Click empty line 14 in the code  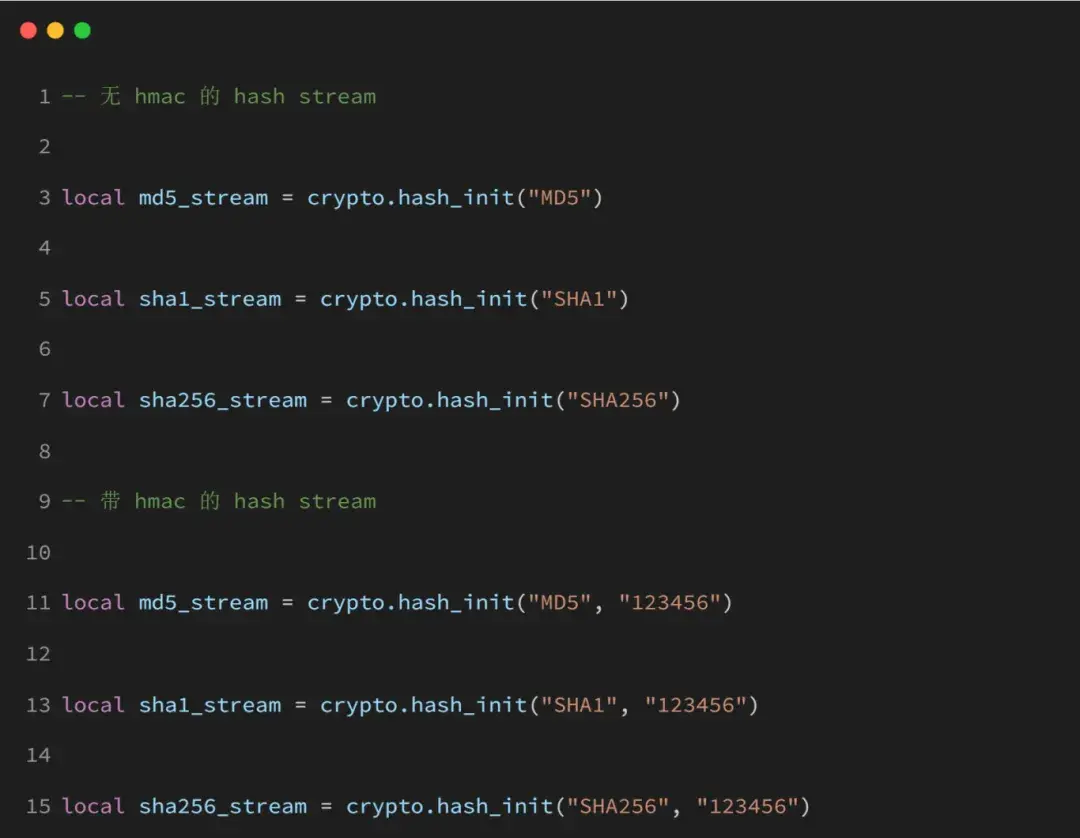(551, 755)
